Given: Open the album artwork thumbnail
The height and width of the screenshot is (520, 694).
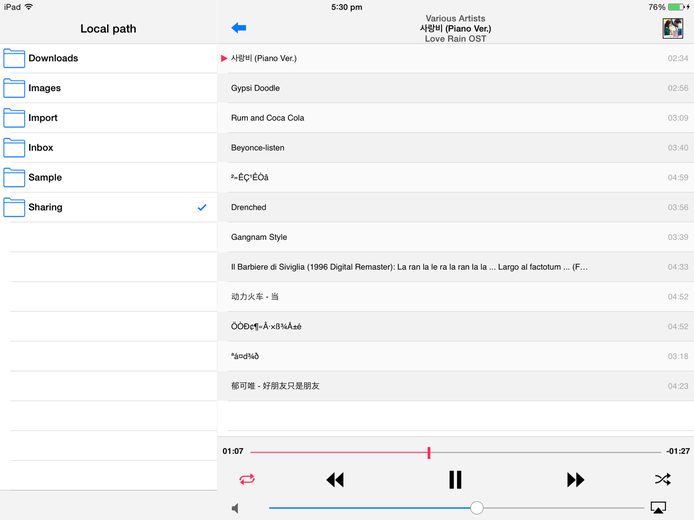Looking at the screenshot, I should [x=672, y=28].
